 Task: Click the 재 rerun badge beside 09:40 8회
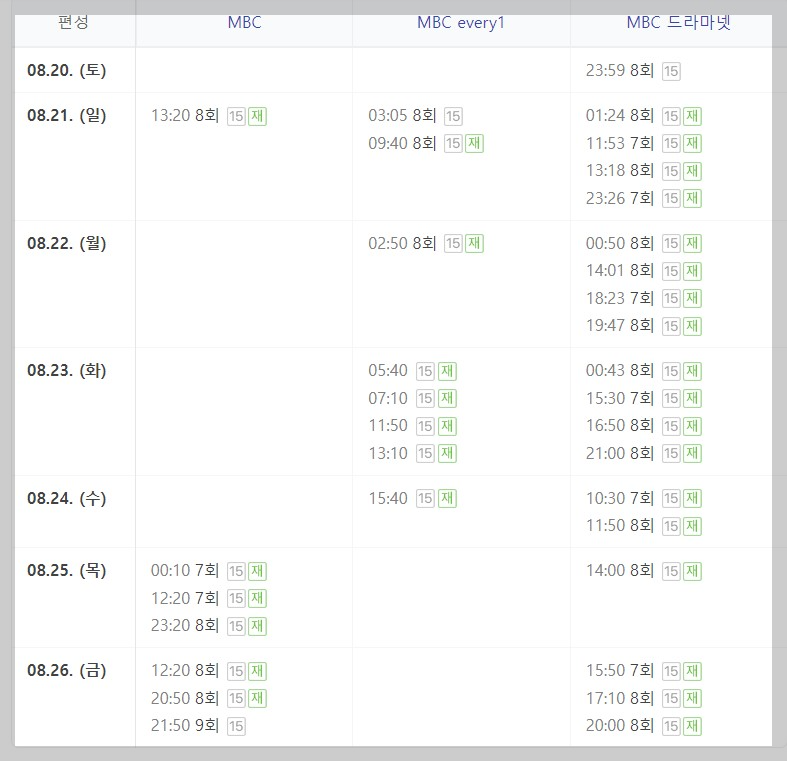click(475, 144)
